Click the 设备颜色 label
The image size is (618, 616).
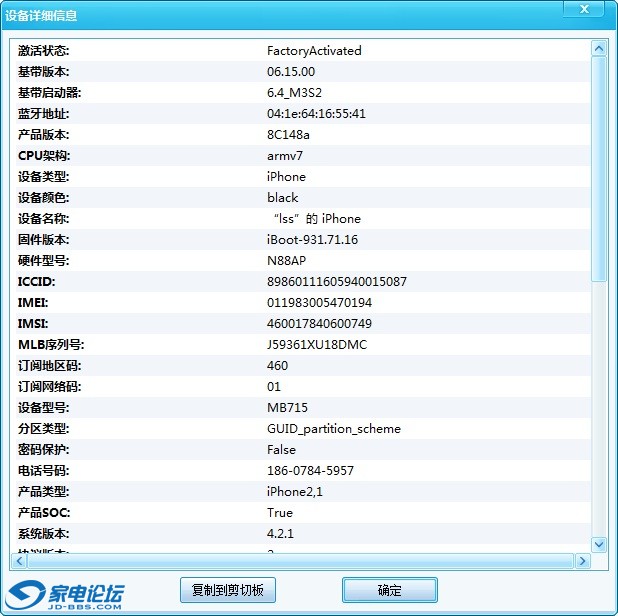click(x=43, y=197)
